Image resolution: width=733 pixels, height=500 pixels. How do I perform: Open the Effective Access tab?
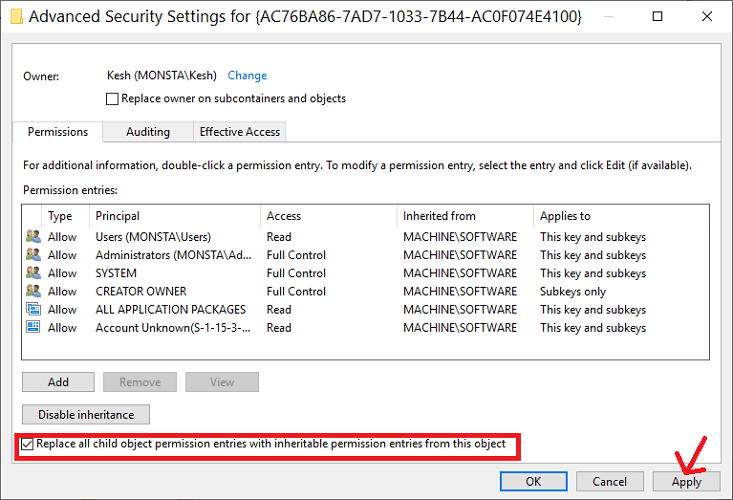[239, 132]
